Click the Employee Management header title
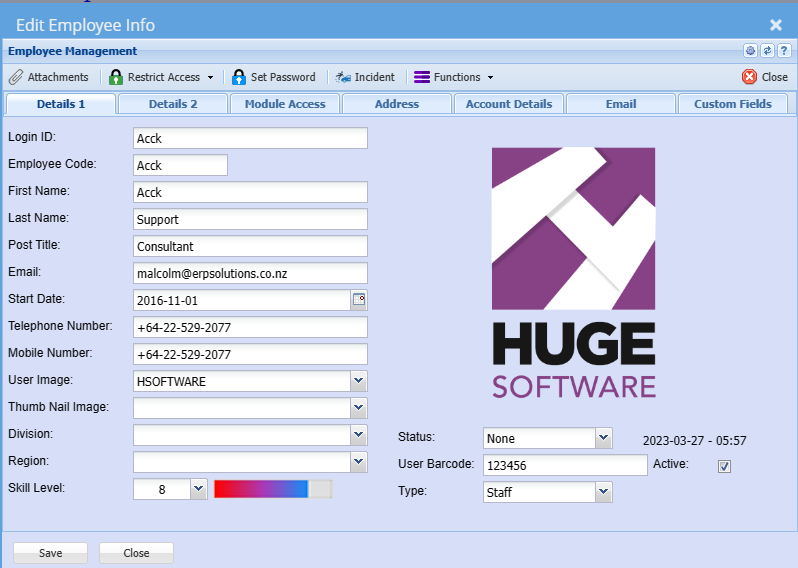 72,51
